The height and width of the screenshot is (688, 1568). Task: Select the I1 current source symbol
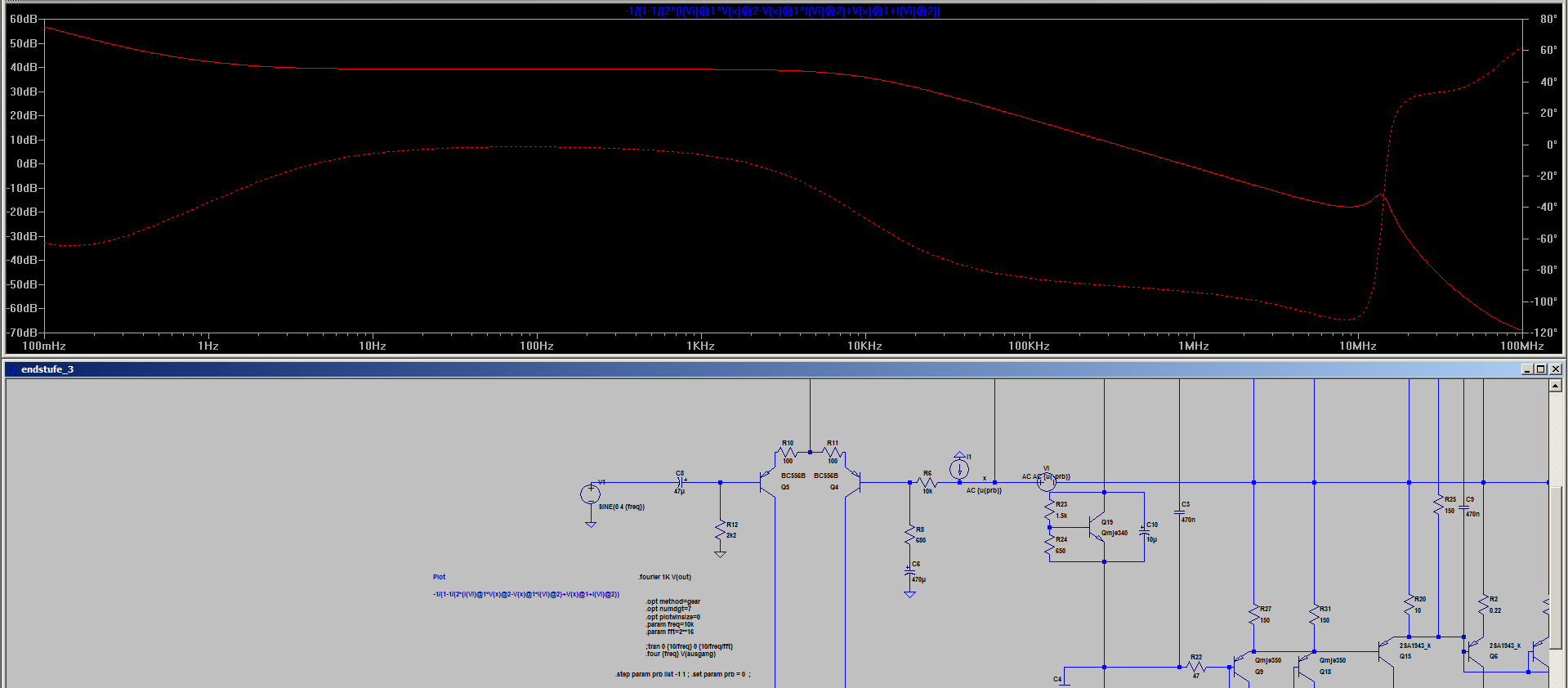[959, 469]
